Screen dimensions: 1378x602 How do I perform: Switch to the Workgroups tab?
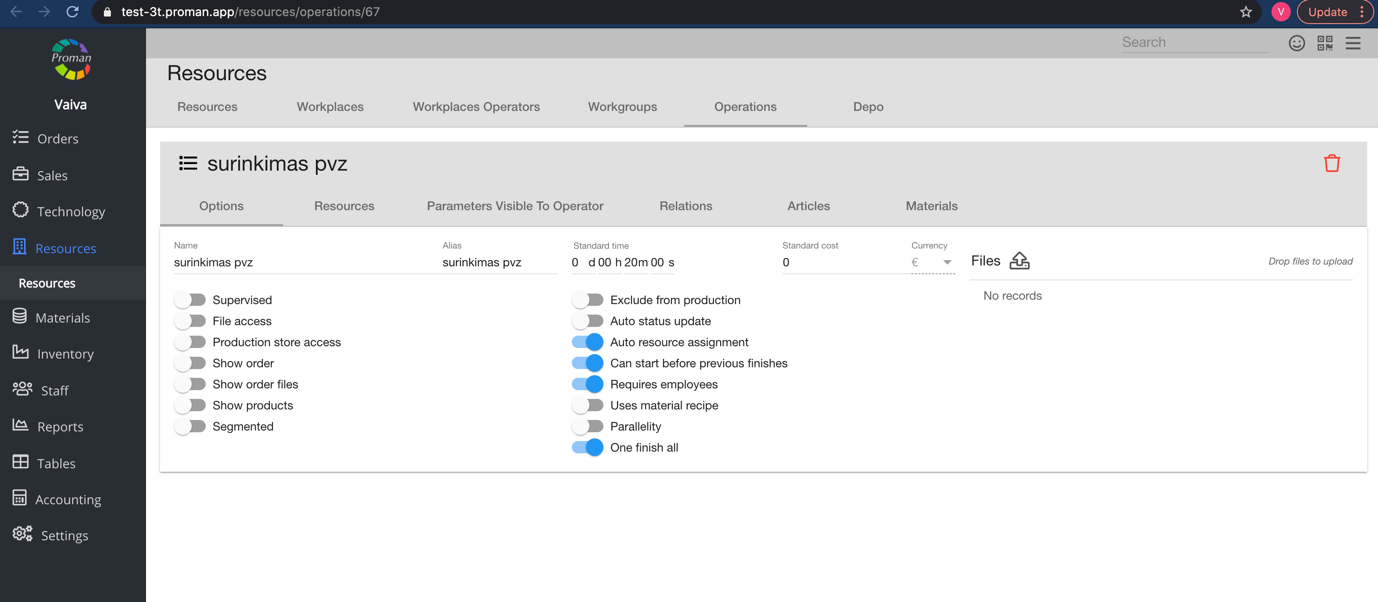tap(622, 106)
